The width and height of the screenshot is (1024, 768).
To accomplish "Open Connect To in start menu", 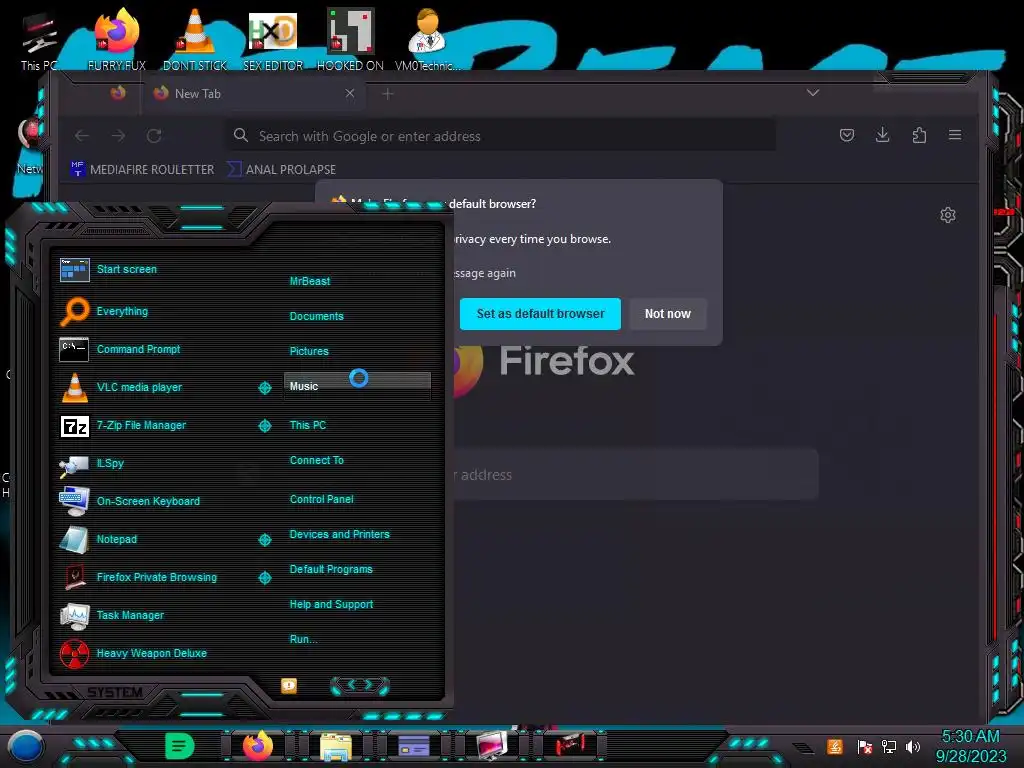I will 317,460.
